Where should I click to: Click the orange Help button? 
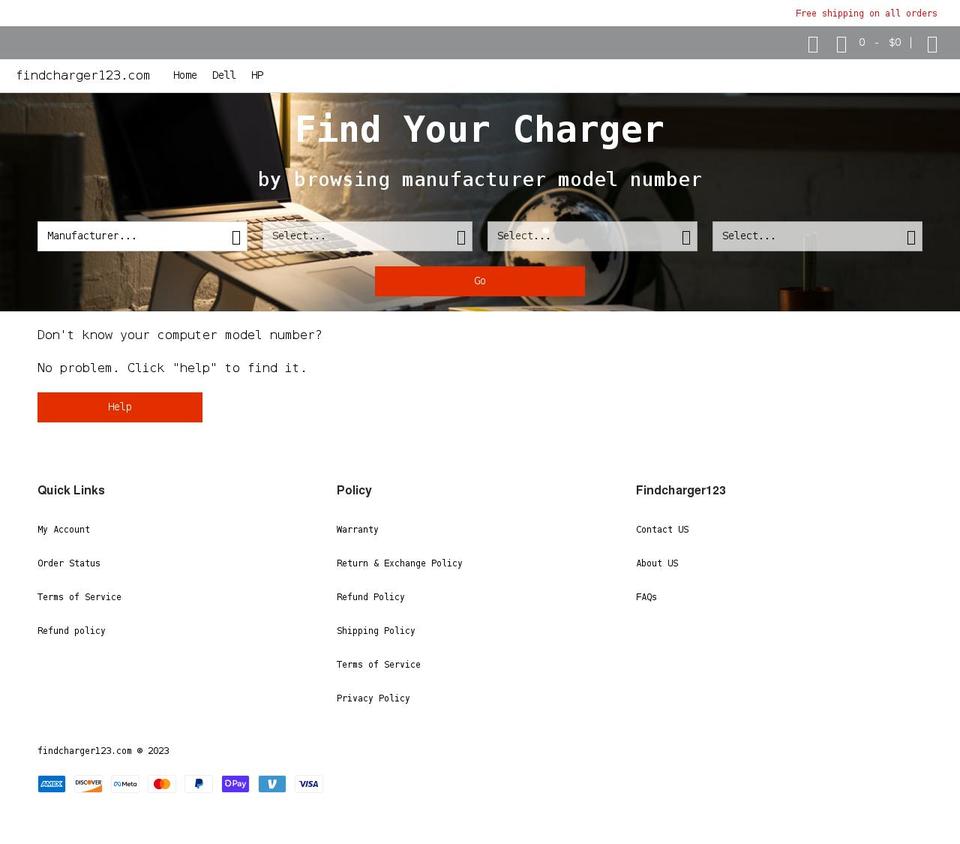click(120, 407)
